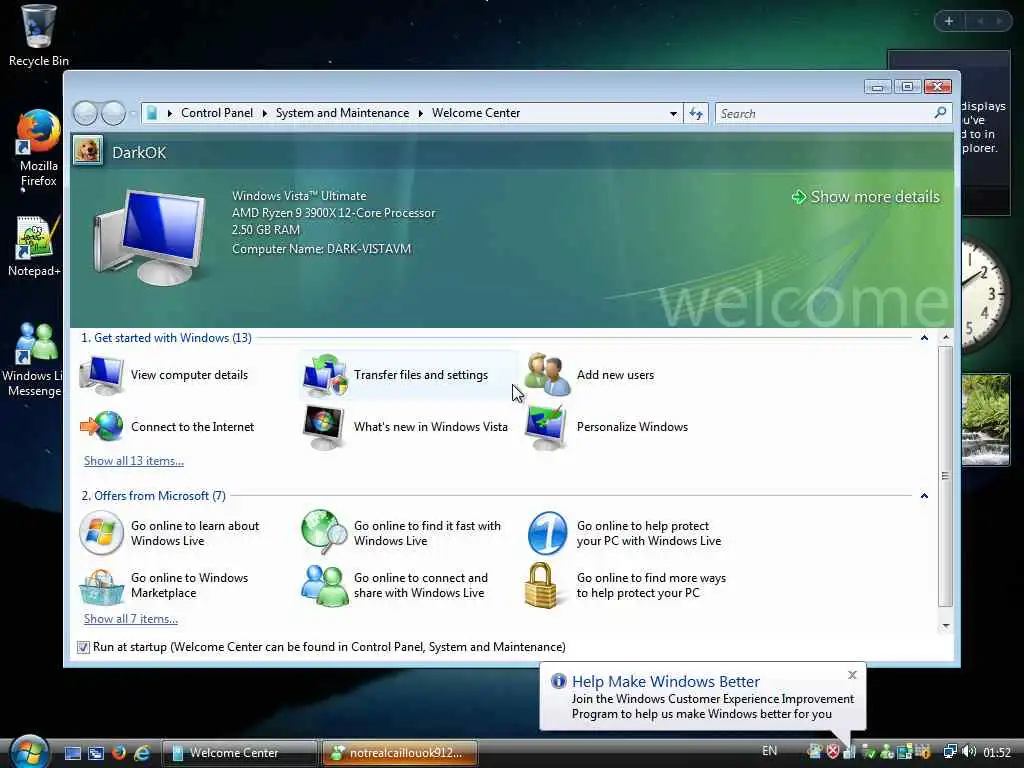Open the Windows Marketplace basket icon
Image resolution: width=1024 pixels, height=768 pixels.
(101, 586)
